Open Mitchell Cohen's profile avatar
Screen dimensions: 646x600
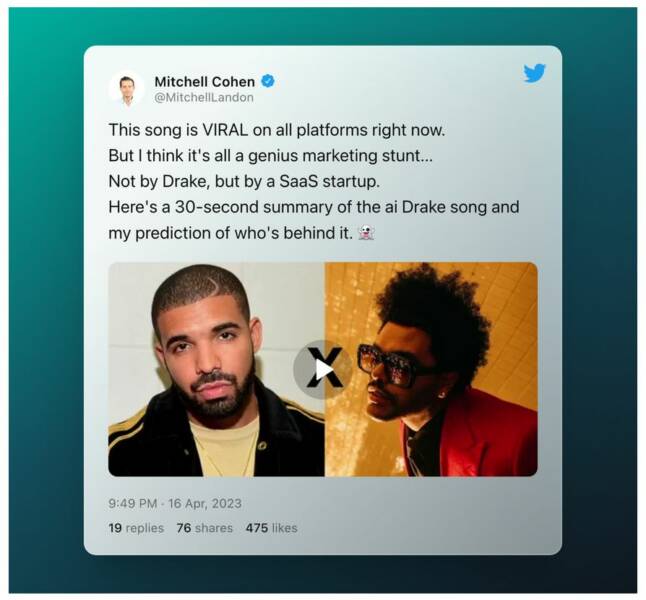(127, 90)
